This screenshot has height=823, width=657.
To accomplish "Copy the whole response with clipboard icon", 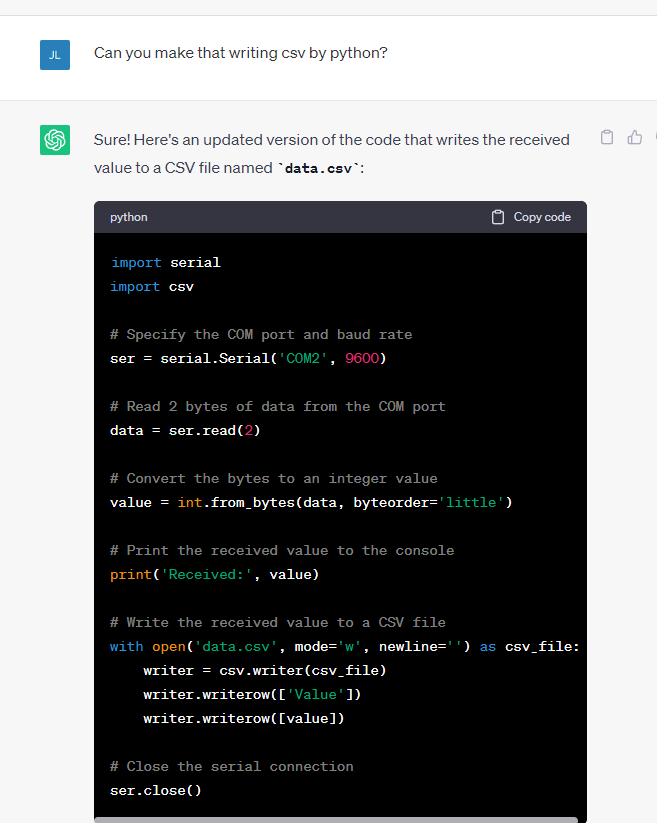I will 607,138.
